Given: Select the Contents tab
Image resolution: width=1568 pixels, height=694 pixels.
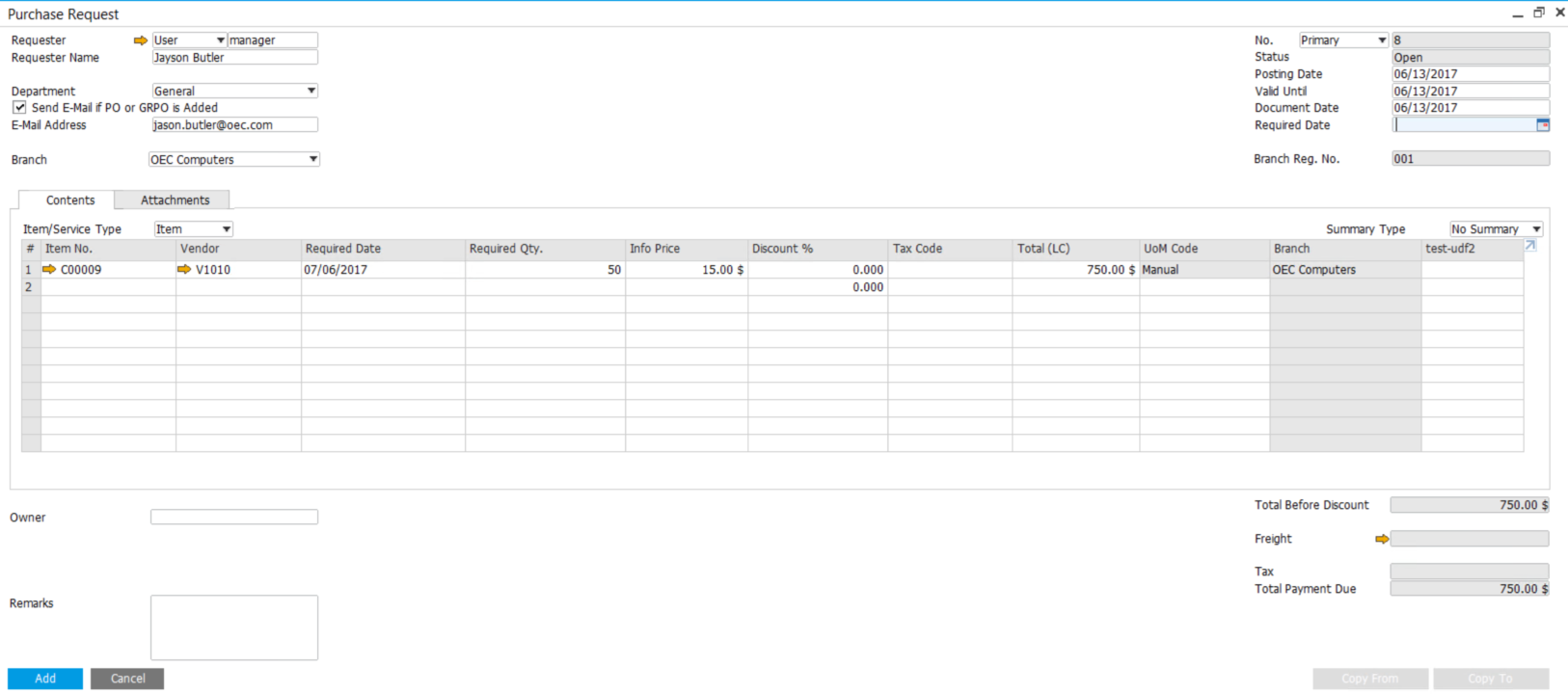Looking at the screenshot, I should pos(70,200).
